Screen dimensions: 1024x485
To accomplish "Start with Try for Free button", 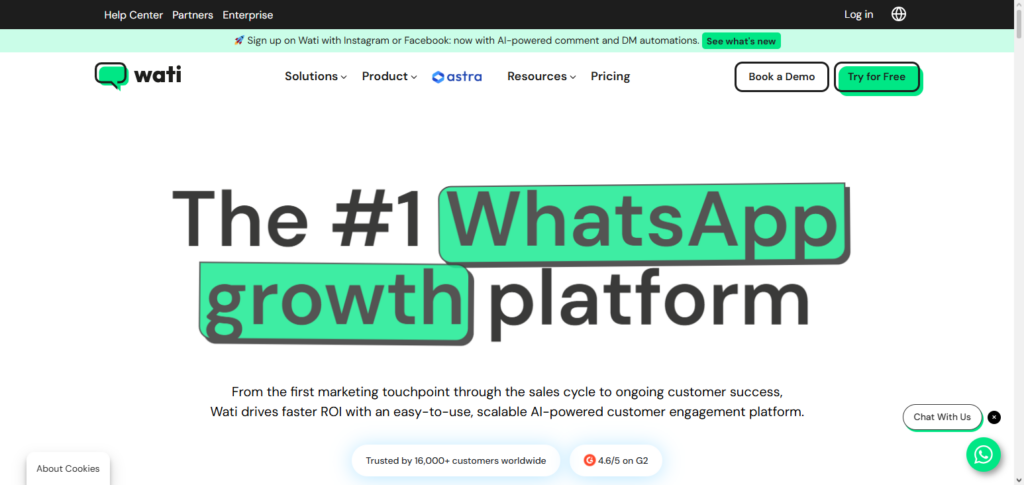I will click(876, 77).
